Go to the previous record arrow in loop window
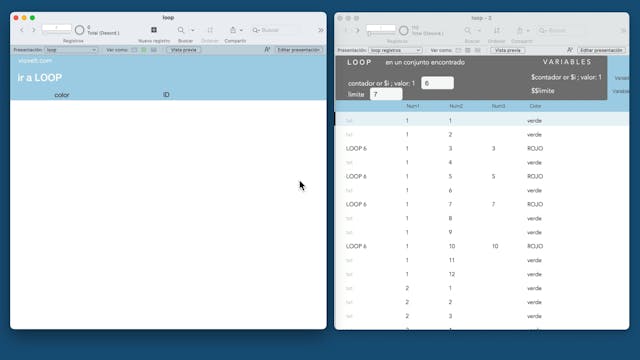640x360 pixels. click(x=22, y=30)
